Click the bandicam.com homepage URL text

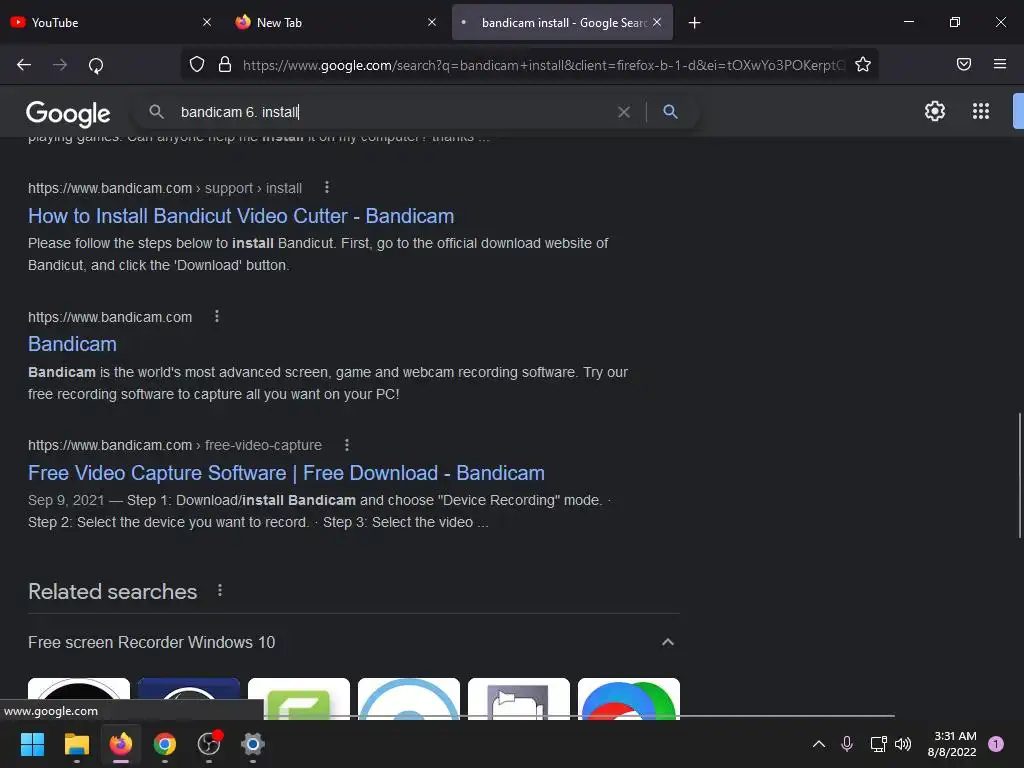coord(110,317)
